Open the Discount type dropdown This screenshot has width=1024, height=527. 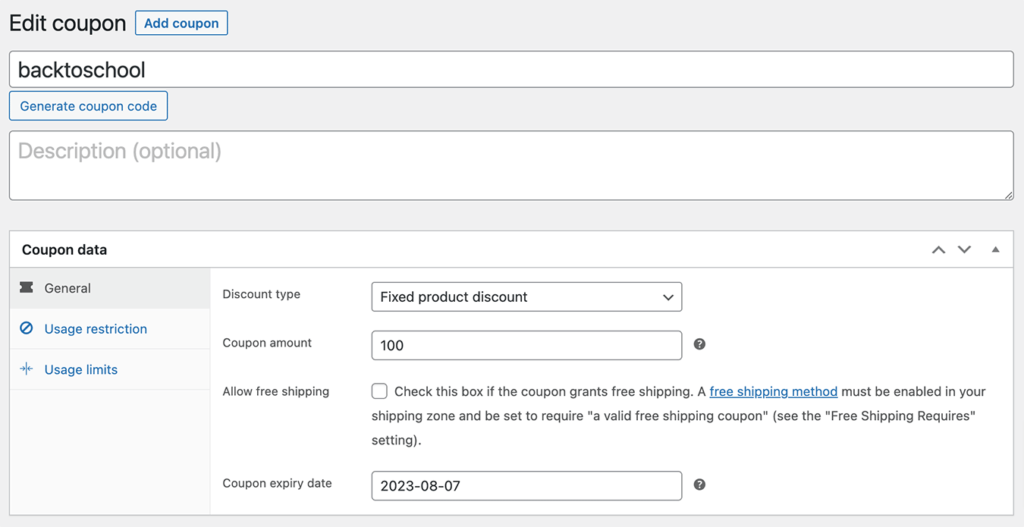click(x=526, y=296)
